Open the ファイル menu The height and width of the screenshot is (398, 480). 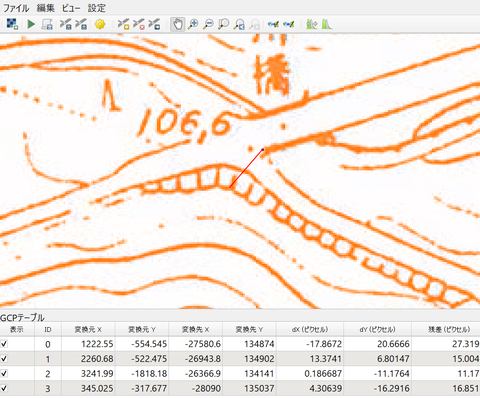[x=16, y=8]
